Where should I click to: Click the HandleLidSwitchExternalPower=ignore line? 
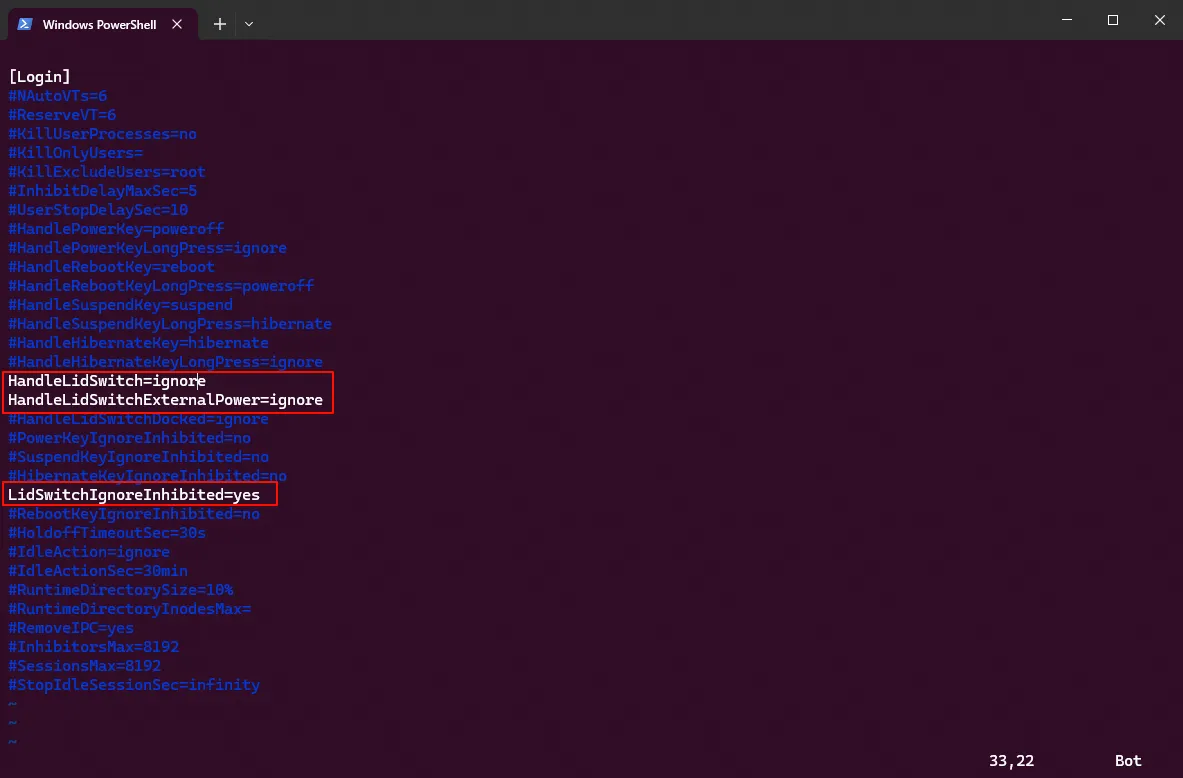coord(165,400)
